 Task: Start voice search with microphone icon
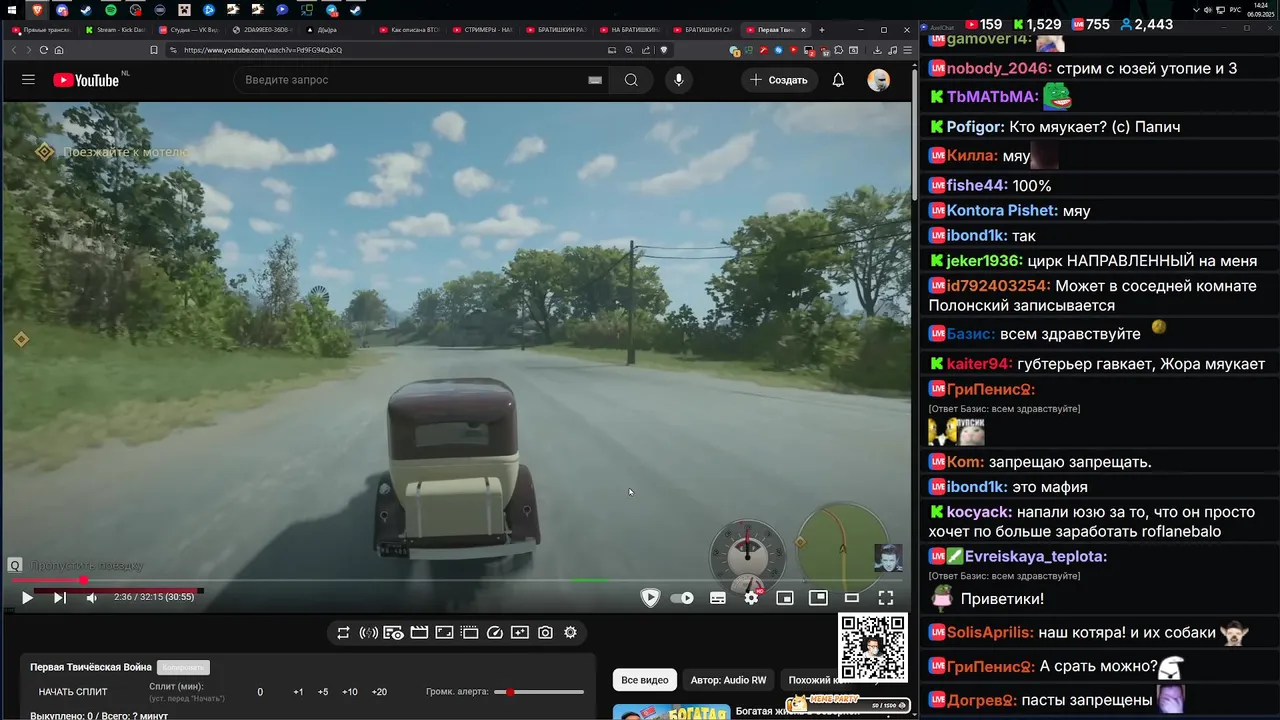click(x=679, y=80)
